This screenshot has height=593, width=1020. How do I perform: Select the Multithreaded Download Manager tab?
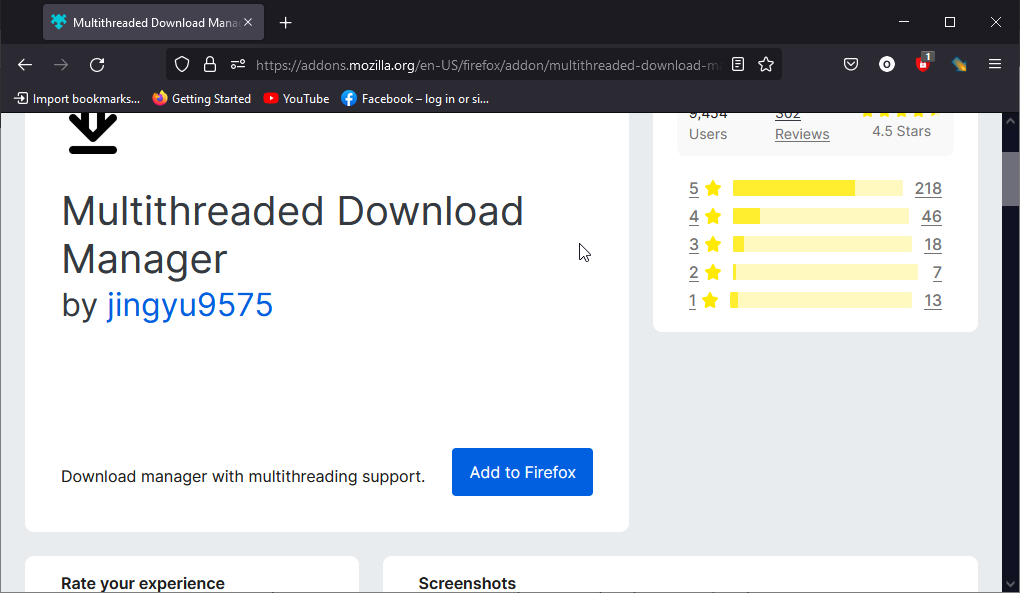click(x=154, y=22)
